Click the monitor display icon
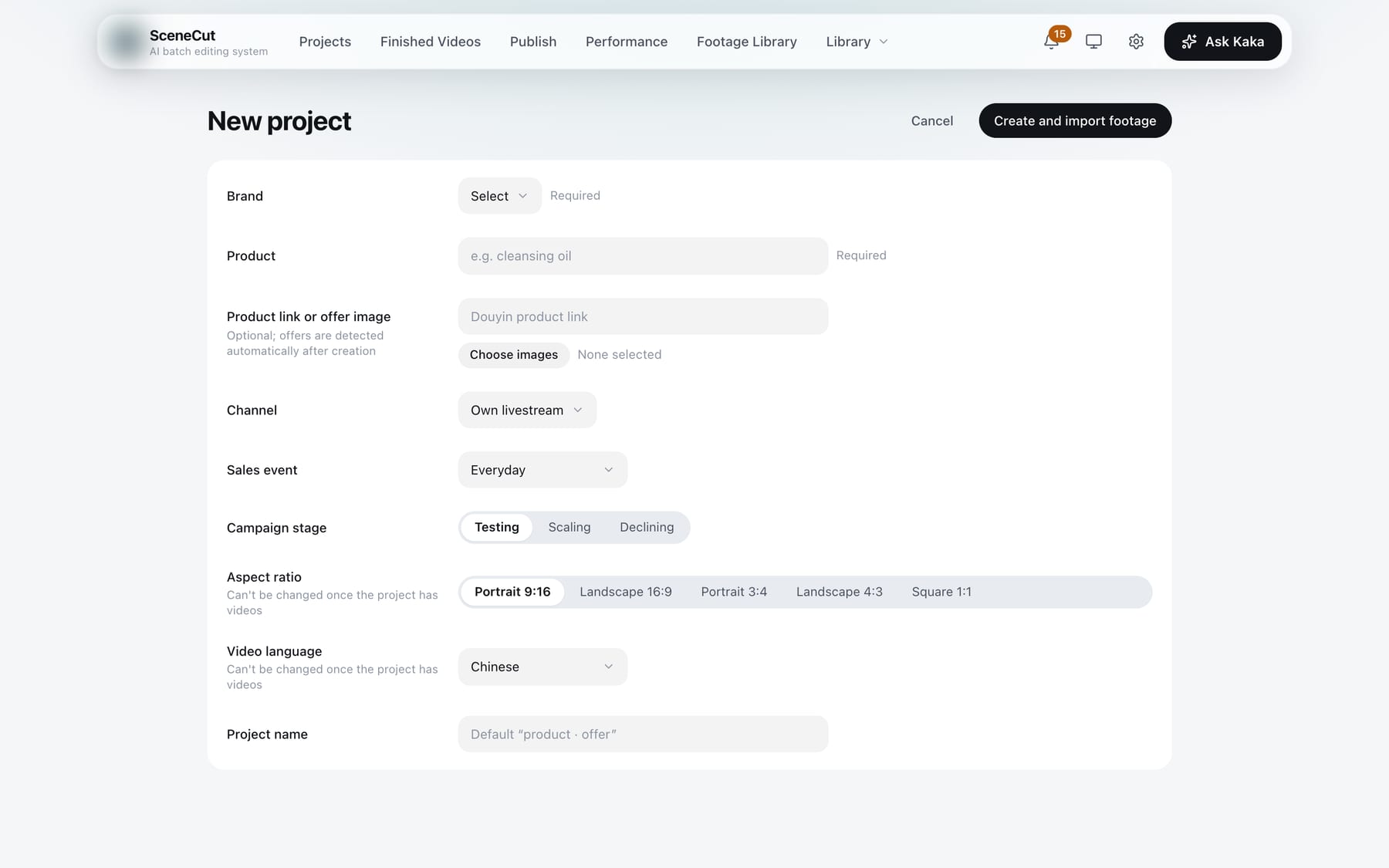The width and height of the screenshot is (1389, 868). point(1093,42)
